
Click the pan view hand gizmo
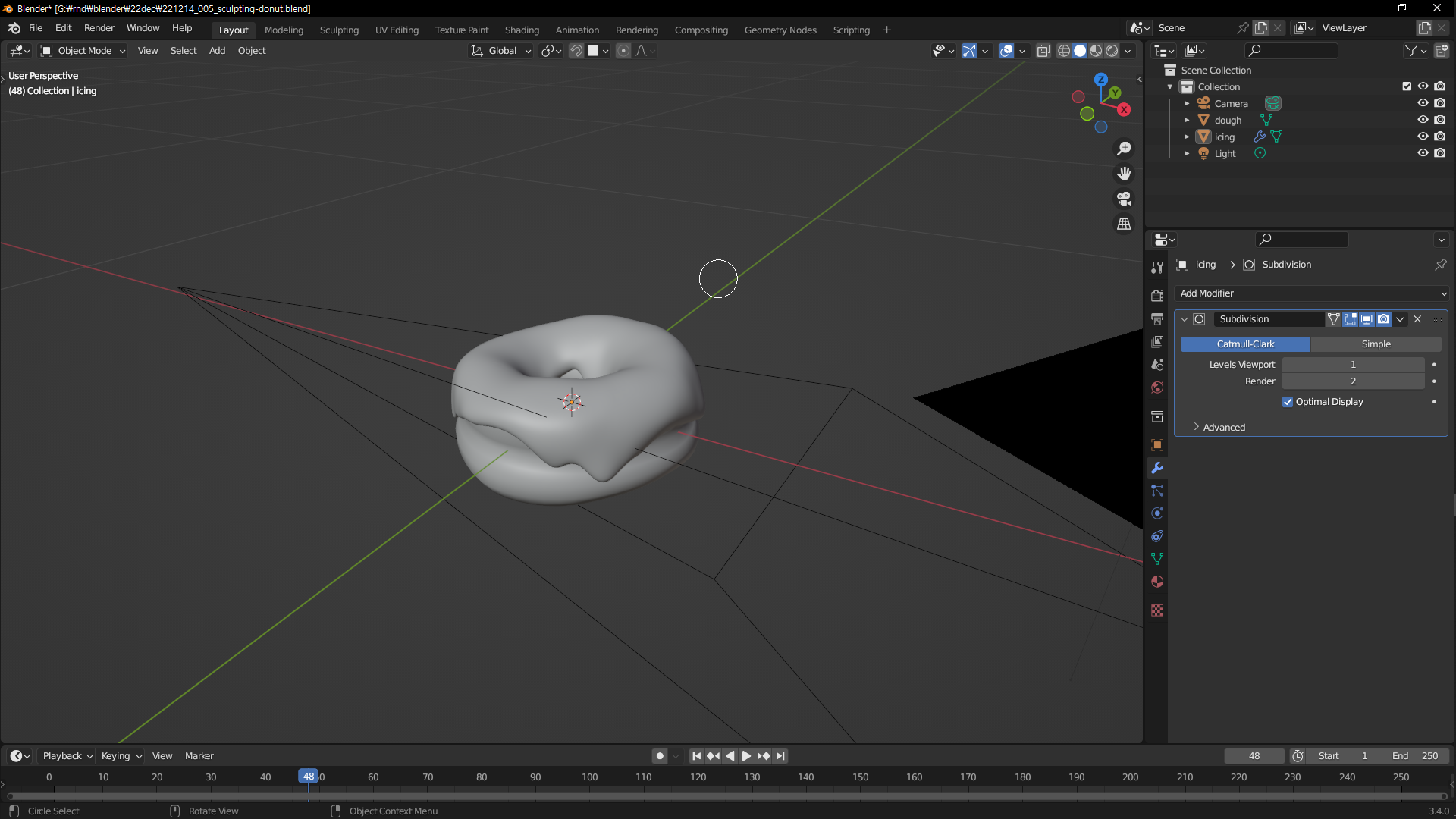pyautogui.click(x=1124, y=174)
